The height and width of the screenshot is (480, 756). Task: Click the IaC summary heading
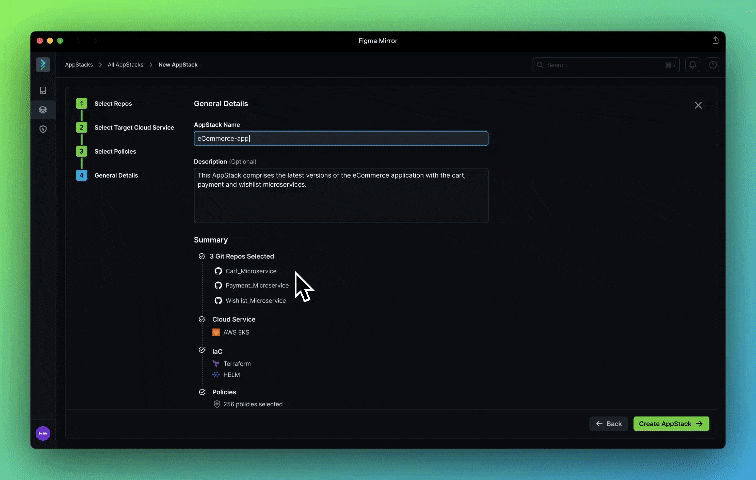click(217, 351)
